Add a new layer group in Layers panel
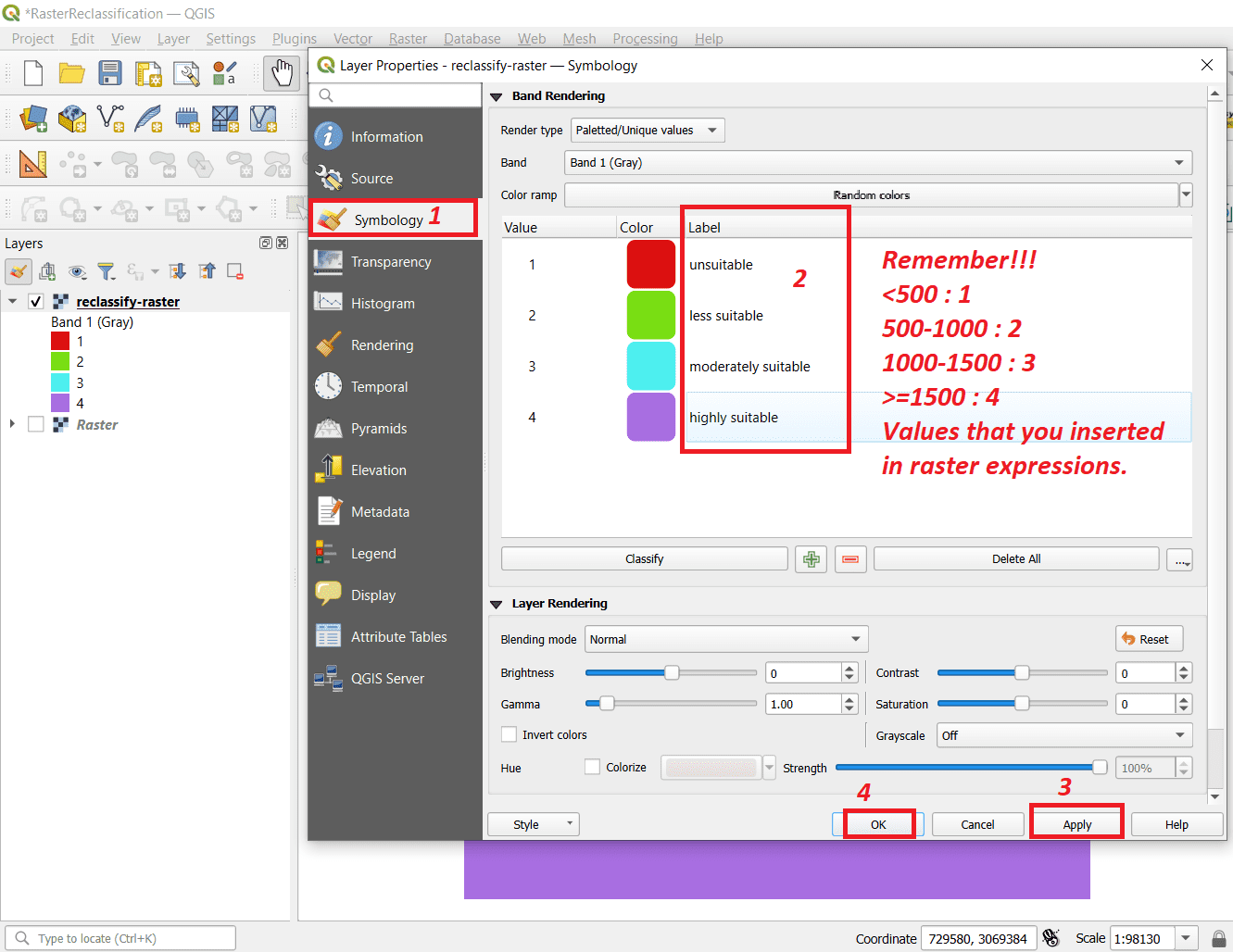 [x=46, y=269]
